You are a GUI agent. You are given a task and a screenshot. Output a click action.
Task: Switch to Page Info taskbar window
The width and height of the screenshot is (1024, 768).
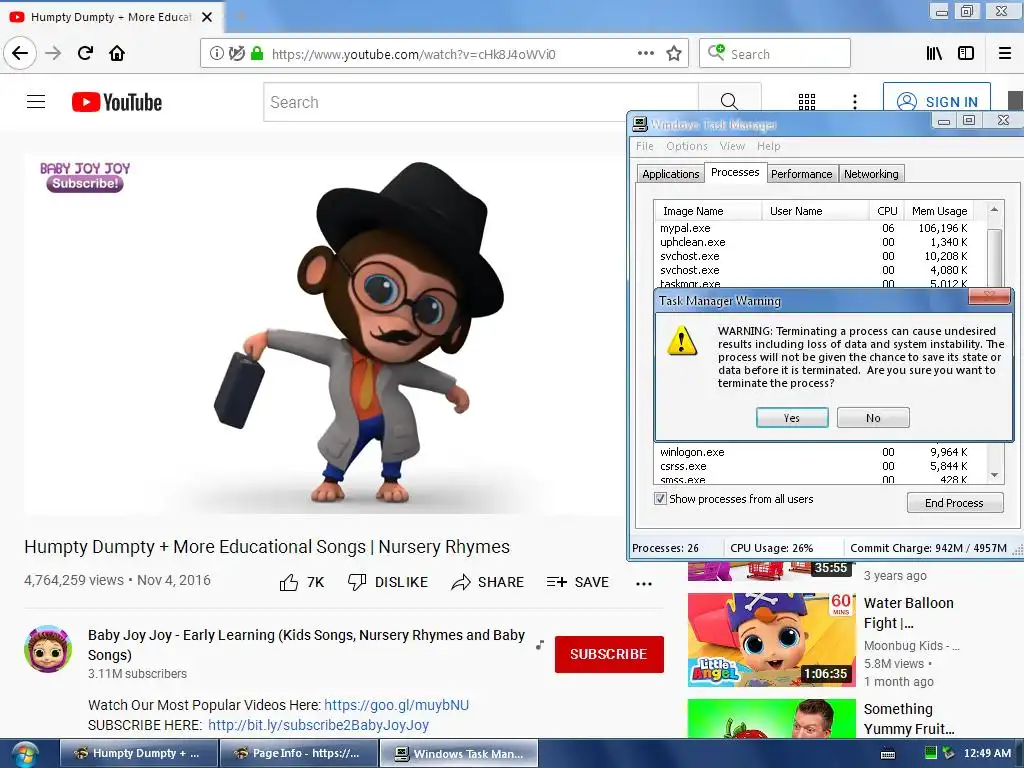(x=298, y=754)
